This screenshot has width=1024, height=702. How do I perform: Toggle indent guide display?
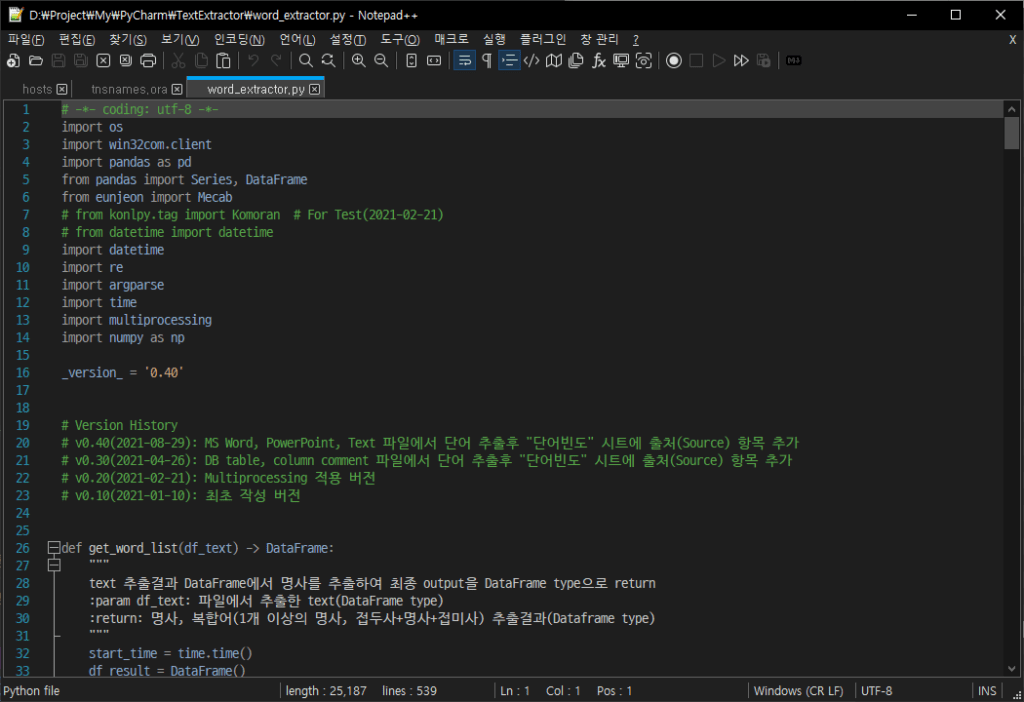[507, 60]
